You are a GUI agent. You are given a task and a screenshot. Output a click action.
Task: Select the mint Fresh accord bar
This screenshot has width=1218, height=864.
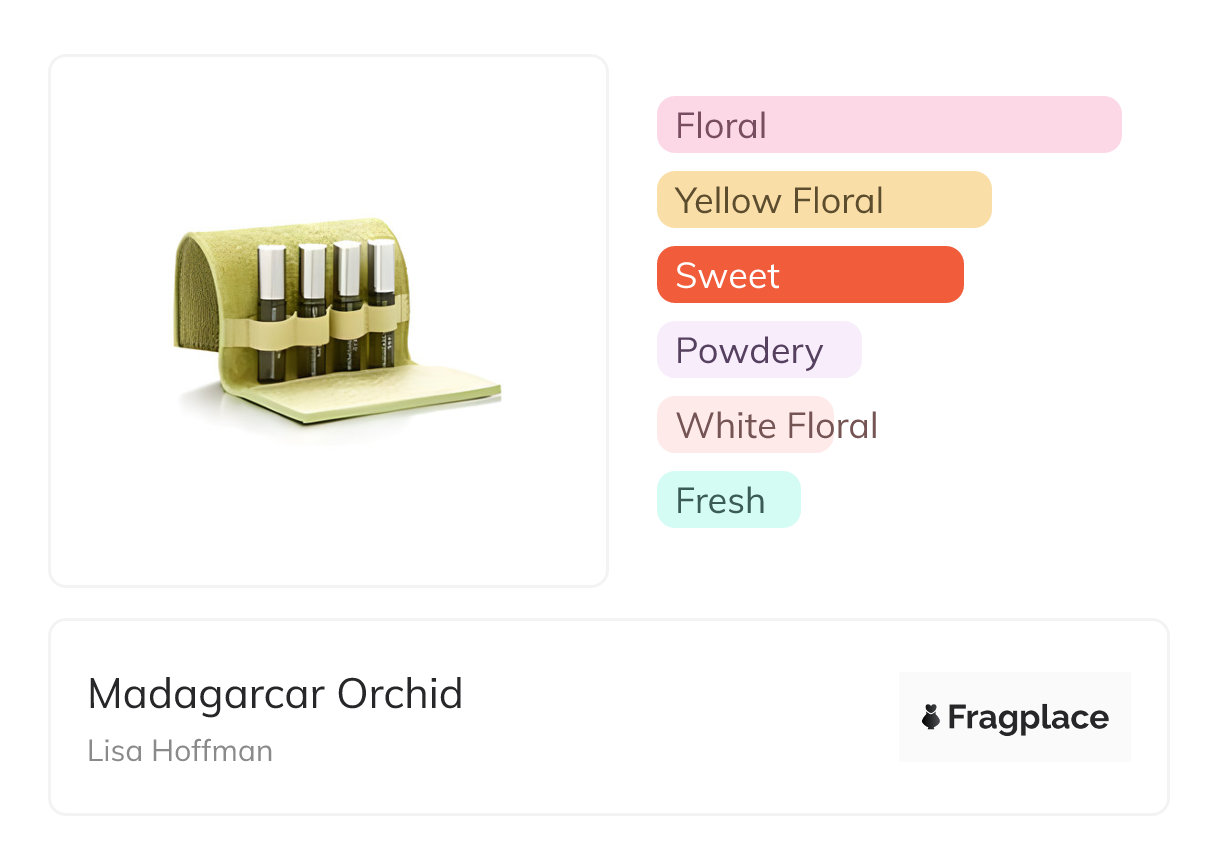point(728,500)
